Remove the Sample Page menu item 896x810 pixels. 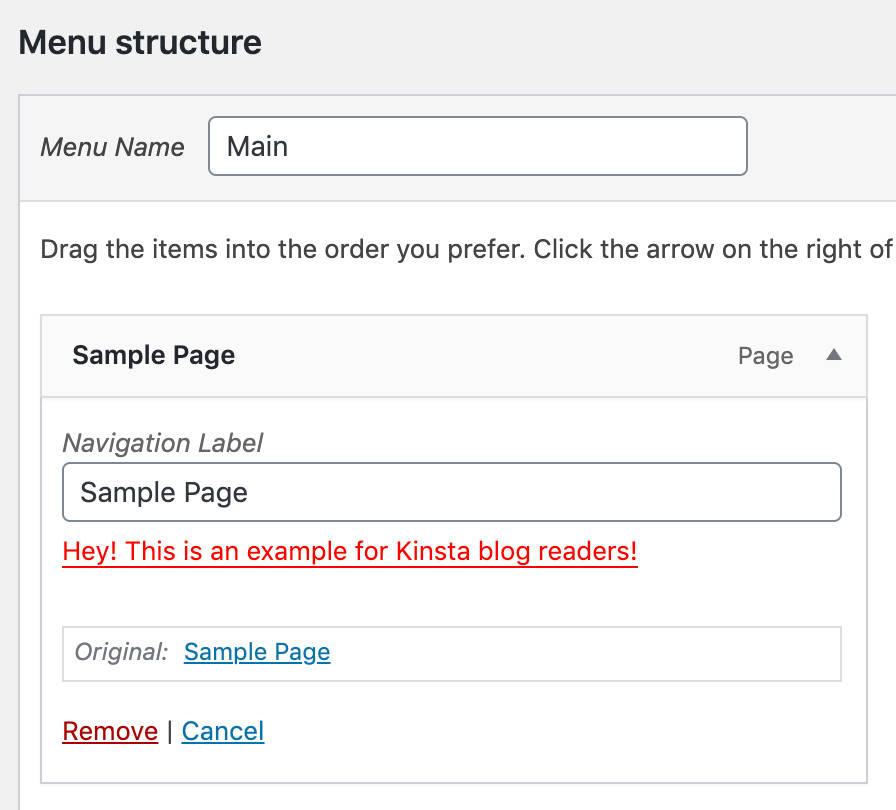[109, 731]
